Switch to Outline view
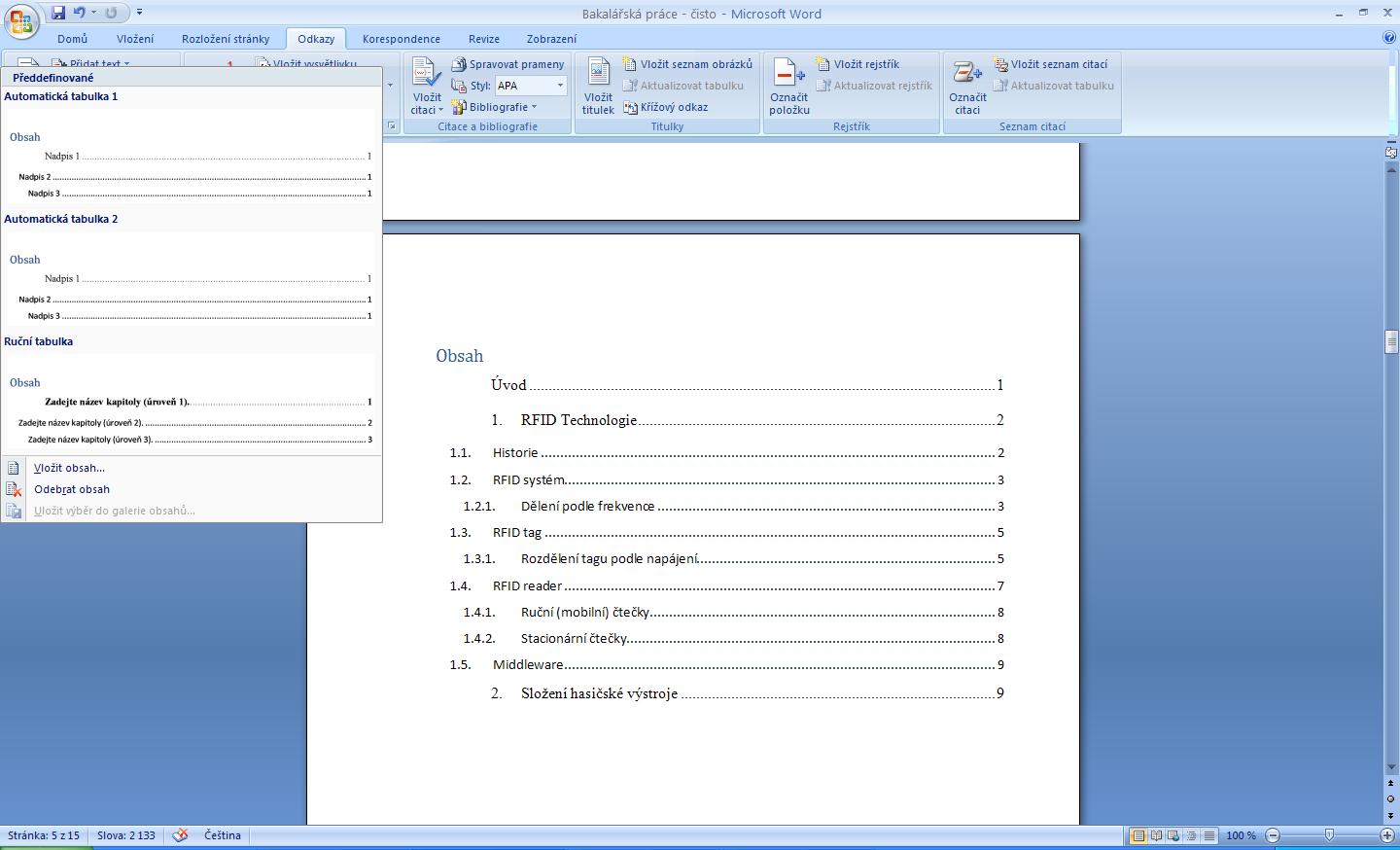The image size is (1400, 850). point(1191,835)
